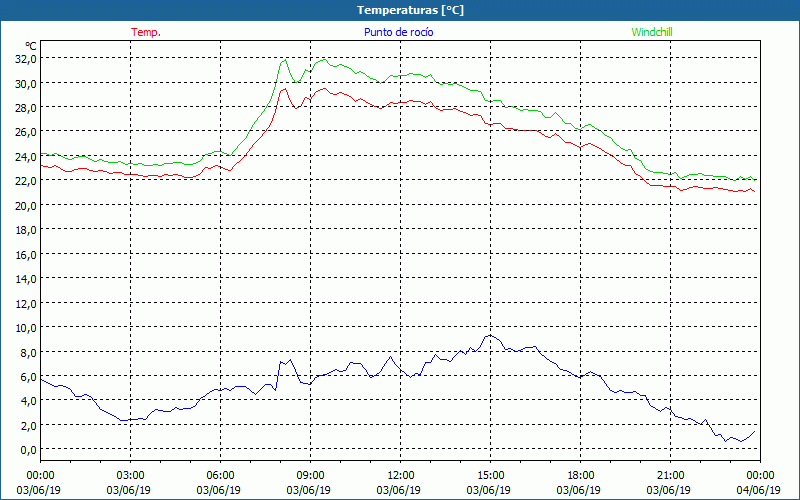Click the '03/06/19' date under 18:00

point(579,490)
